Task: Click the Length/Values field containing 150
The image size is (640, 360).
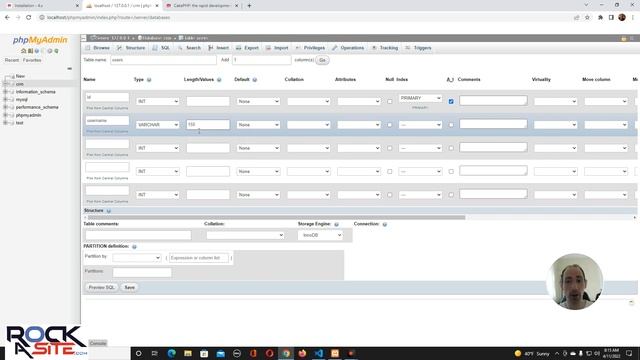Action: (208, 124)
